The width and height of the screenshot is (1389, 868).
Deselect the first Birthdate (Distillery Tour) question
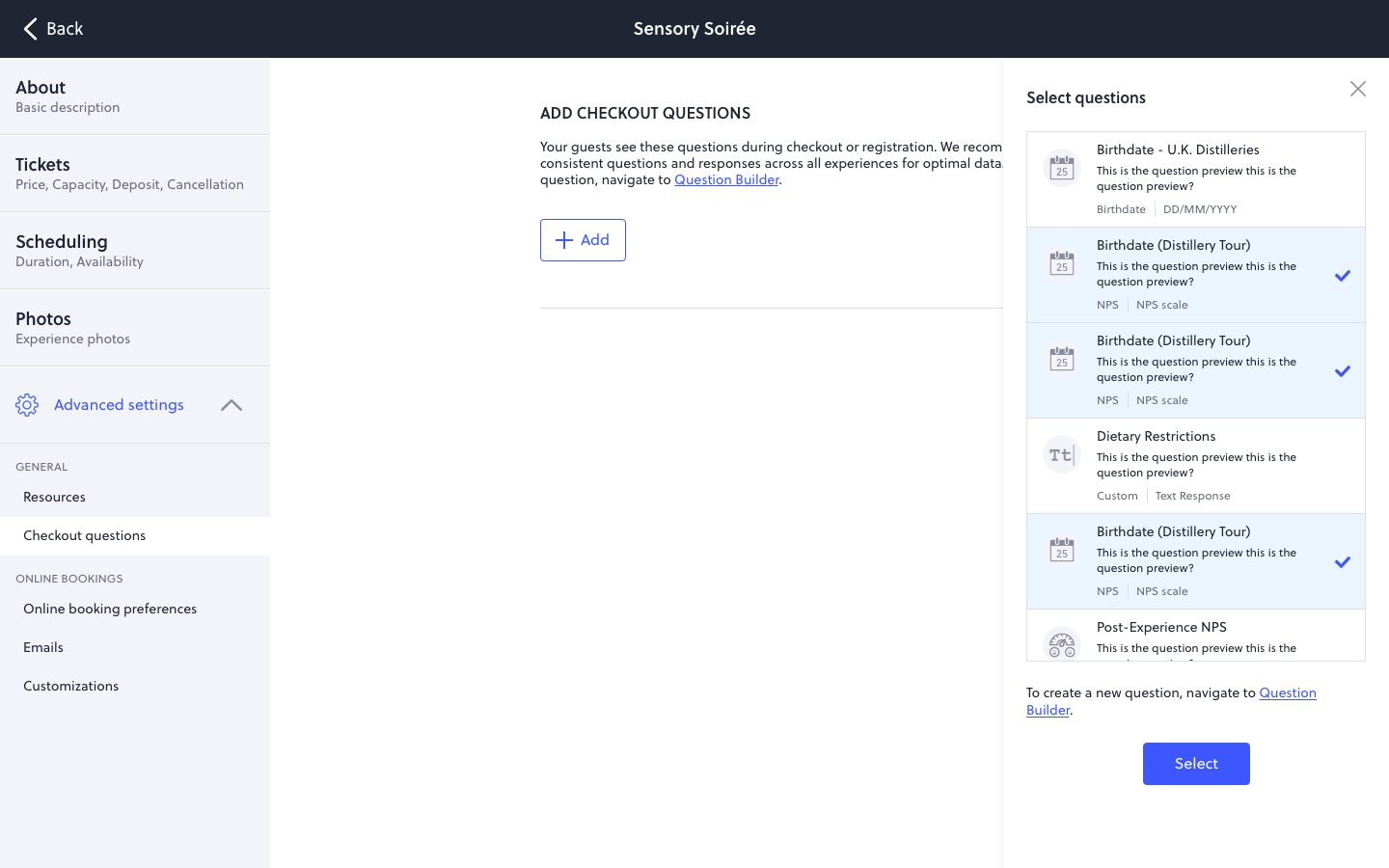1343,276
